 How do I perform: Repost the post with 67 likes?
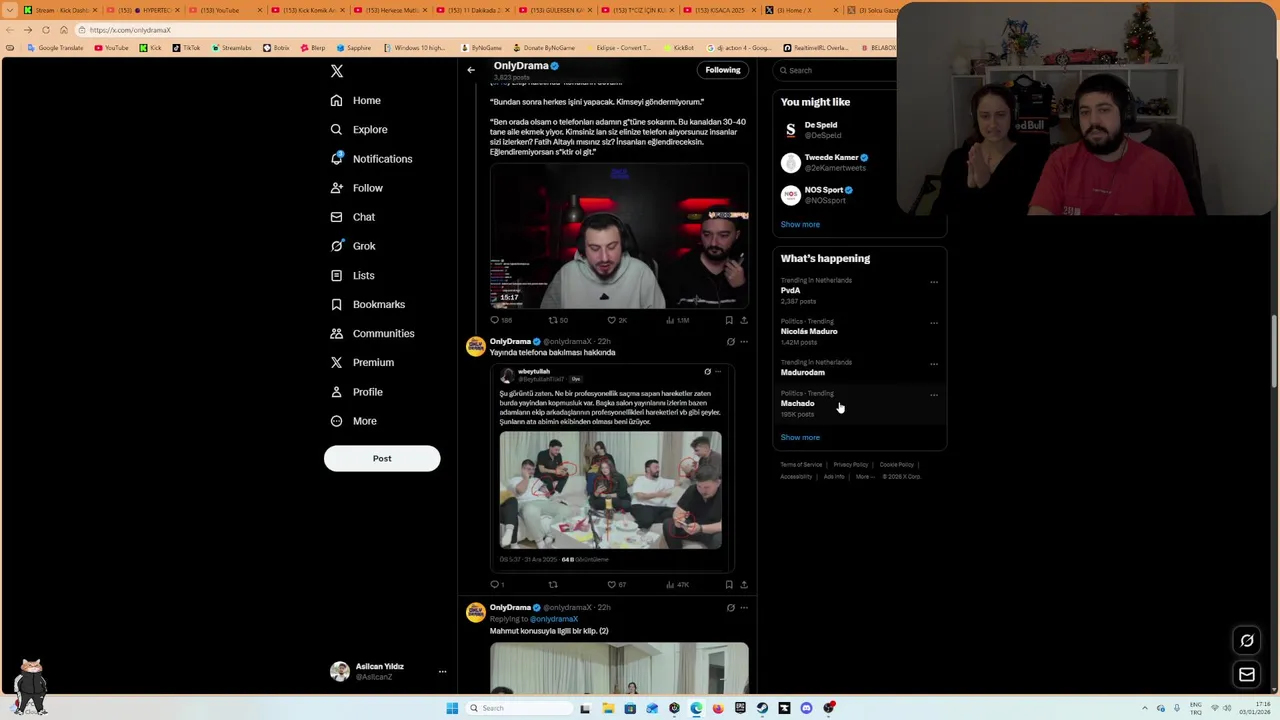553,584
